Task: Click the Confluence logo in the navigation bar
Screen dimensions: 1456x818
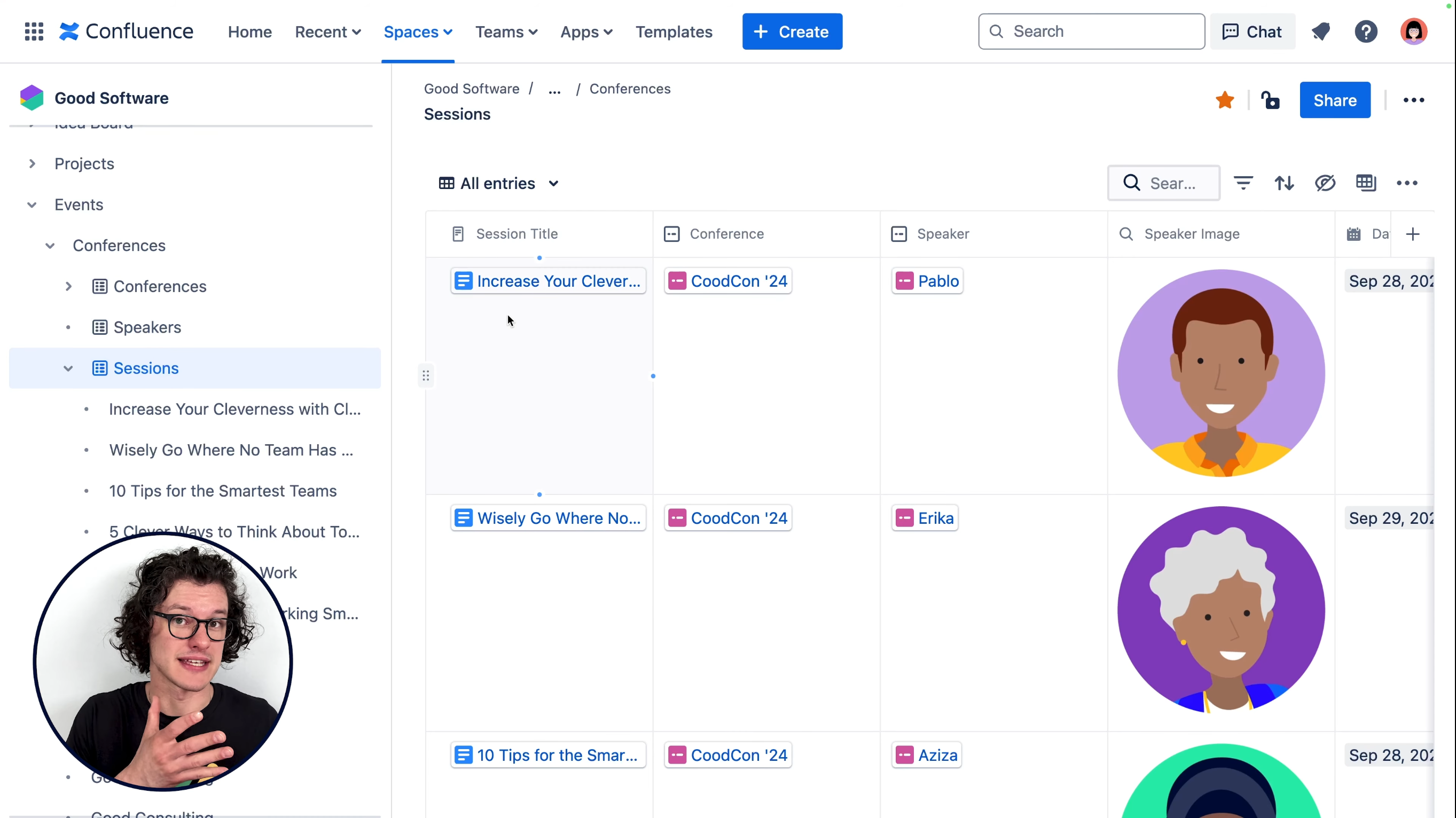Action: point(126,31)
